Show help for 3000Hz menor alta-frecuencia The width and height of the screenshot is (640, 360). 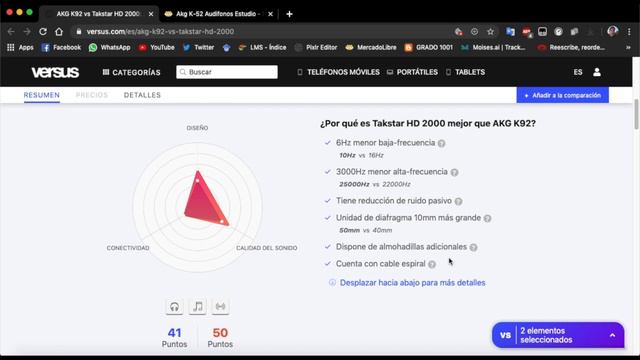click(x=454, y=172)
